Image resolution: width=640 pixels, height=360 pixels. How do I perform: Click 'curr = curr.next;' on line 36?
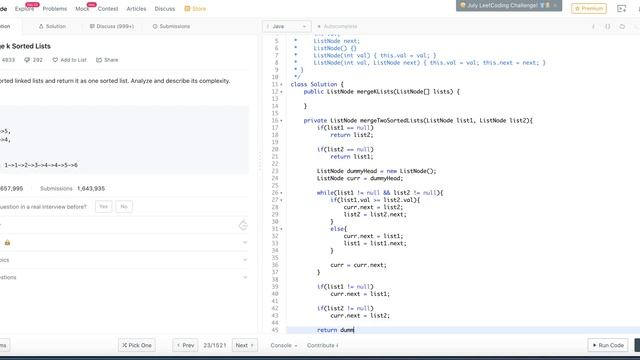pos(358,265)
